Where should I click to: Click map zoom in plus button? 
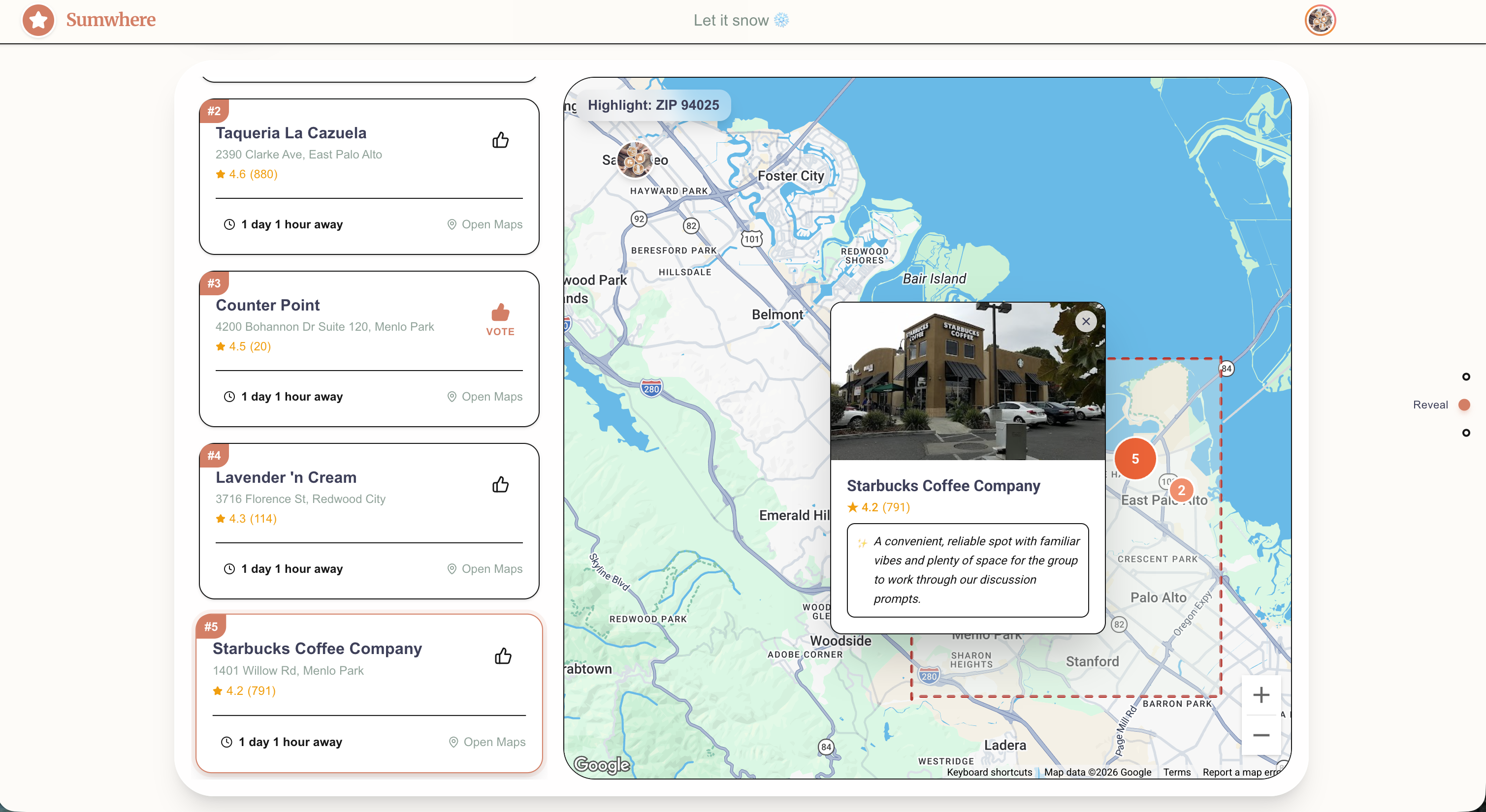(x=1261, y=695)
